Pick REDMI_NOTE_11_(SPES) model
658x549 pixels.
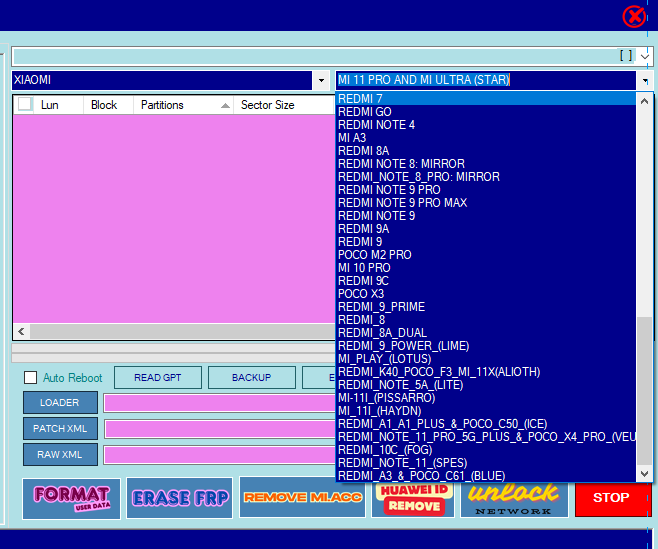coord(486,463)
